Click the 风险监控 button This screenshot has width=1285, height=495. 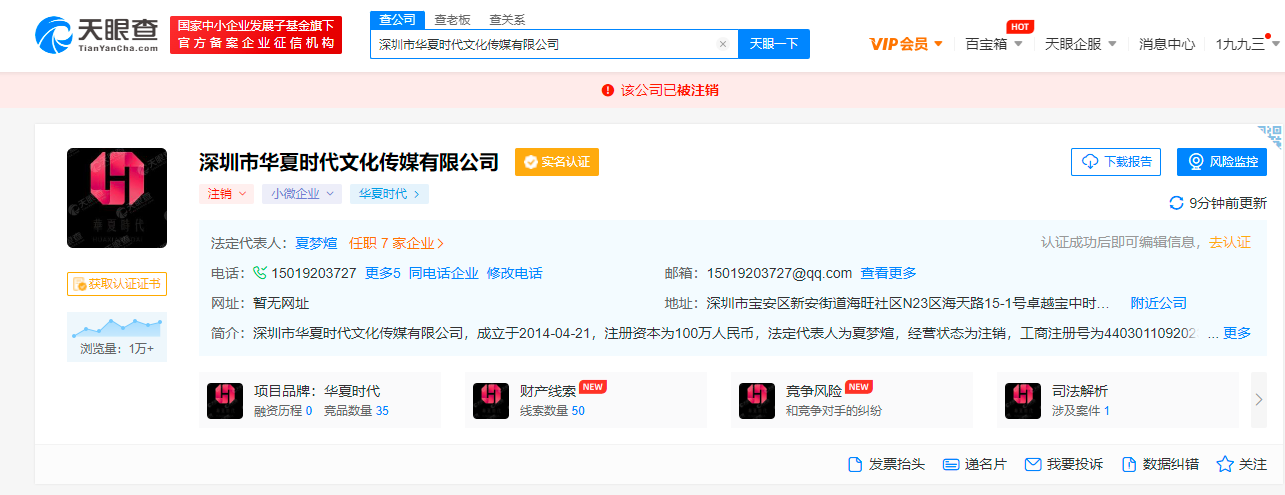[1222, 162]
